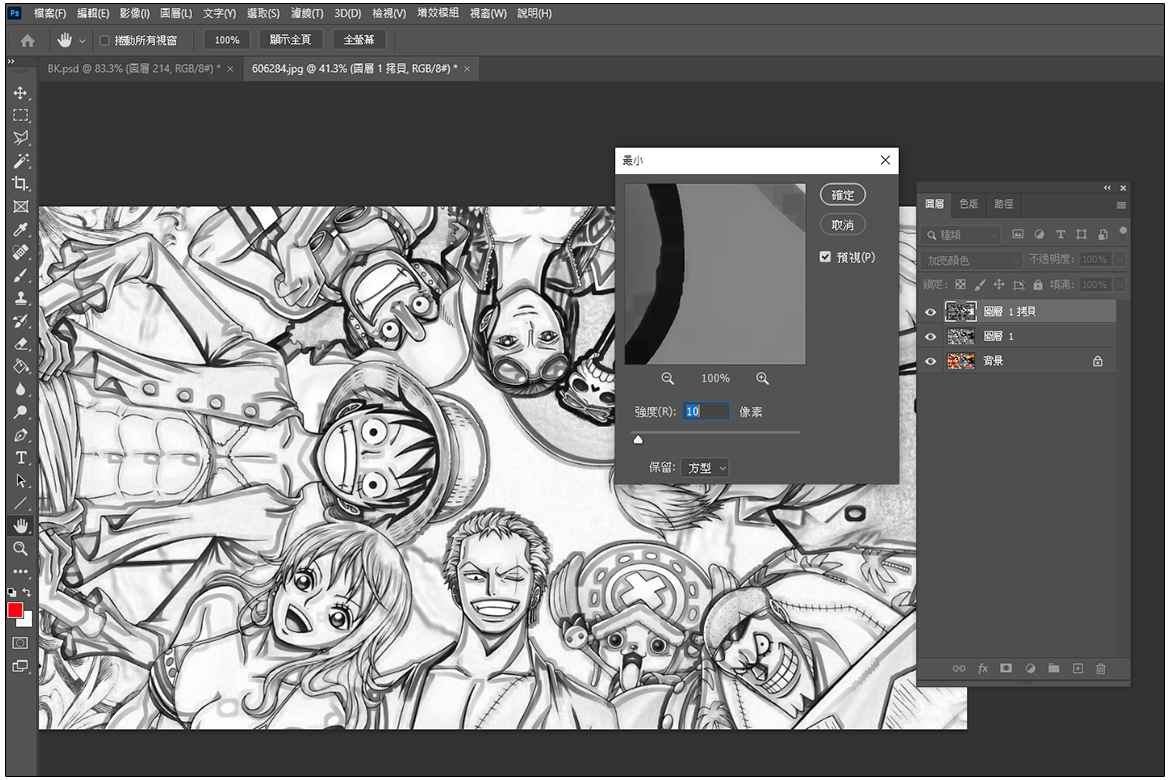Zoom out the Minimum dialog preview
Viewport: 1170px width, 780px height.
(668, 378)
